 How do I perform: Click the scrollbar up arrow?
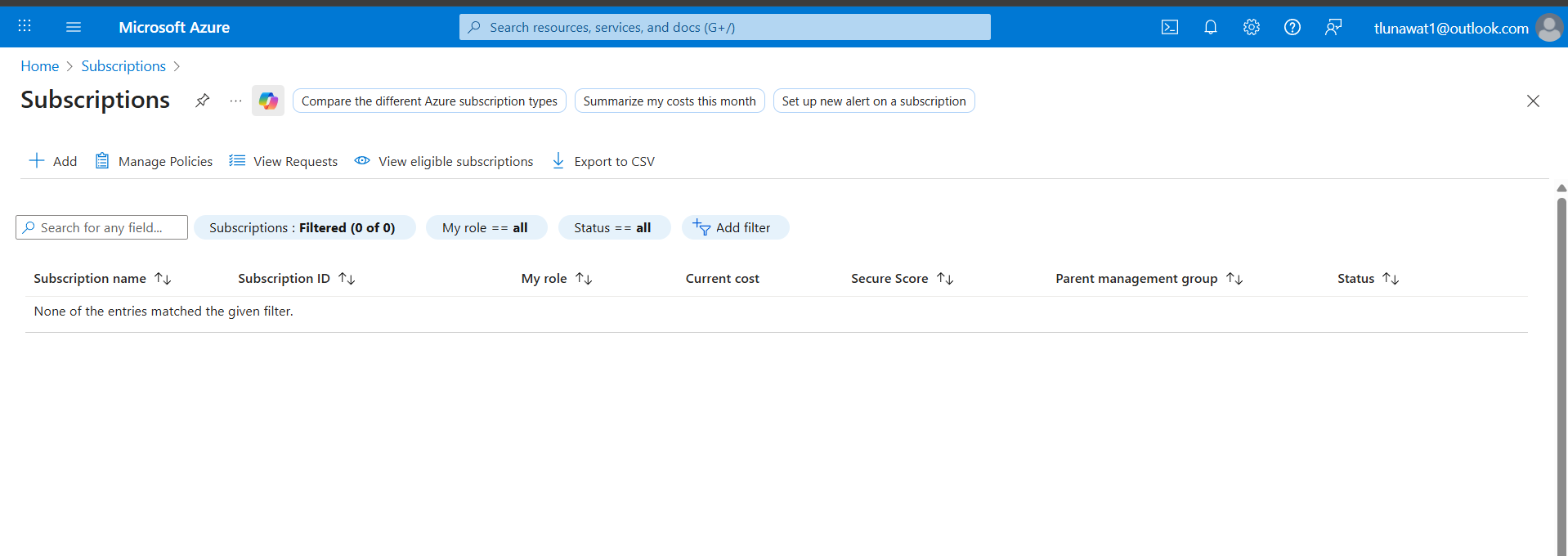coord(1561,188)
